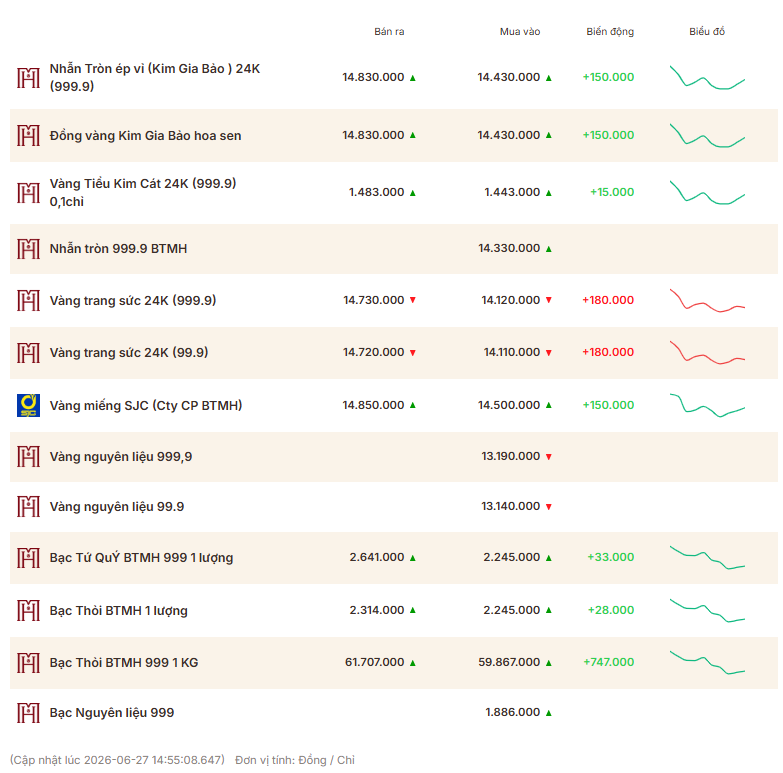Open the sparkline chart for Bạc Thỏi BTMH 999 1 KG
This screenshot has width=783, height=773.
[707, 662]
